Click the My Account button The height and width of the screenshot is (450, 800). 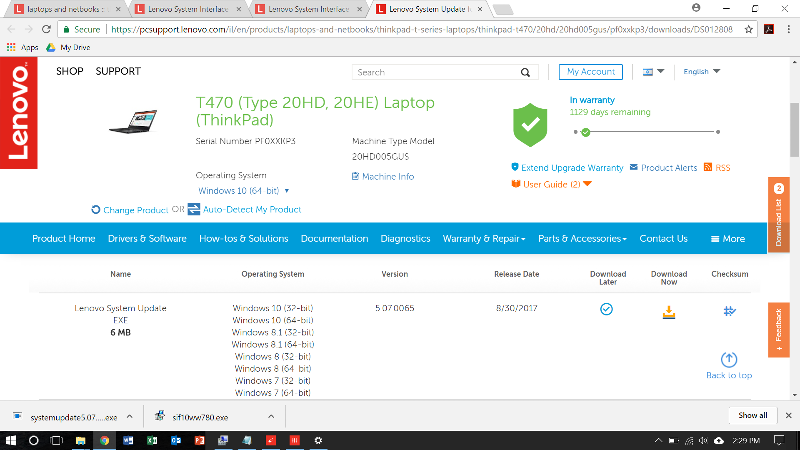[591, 72]
